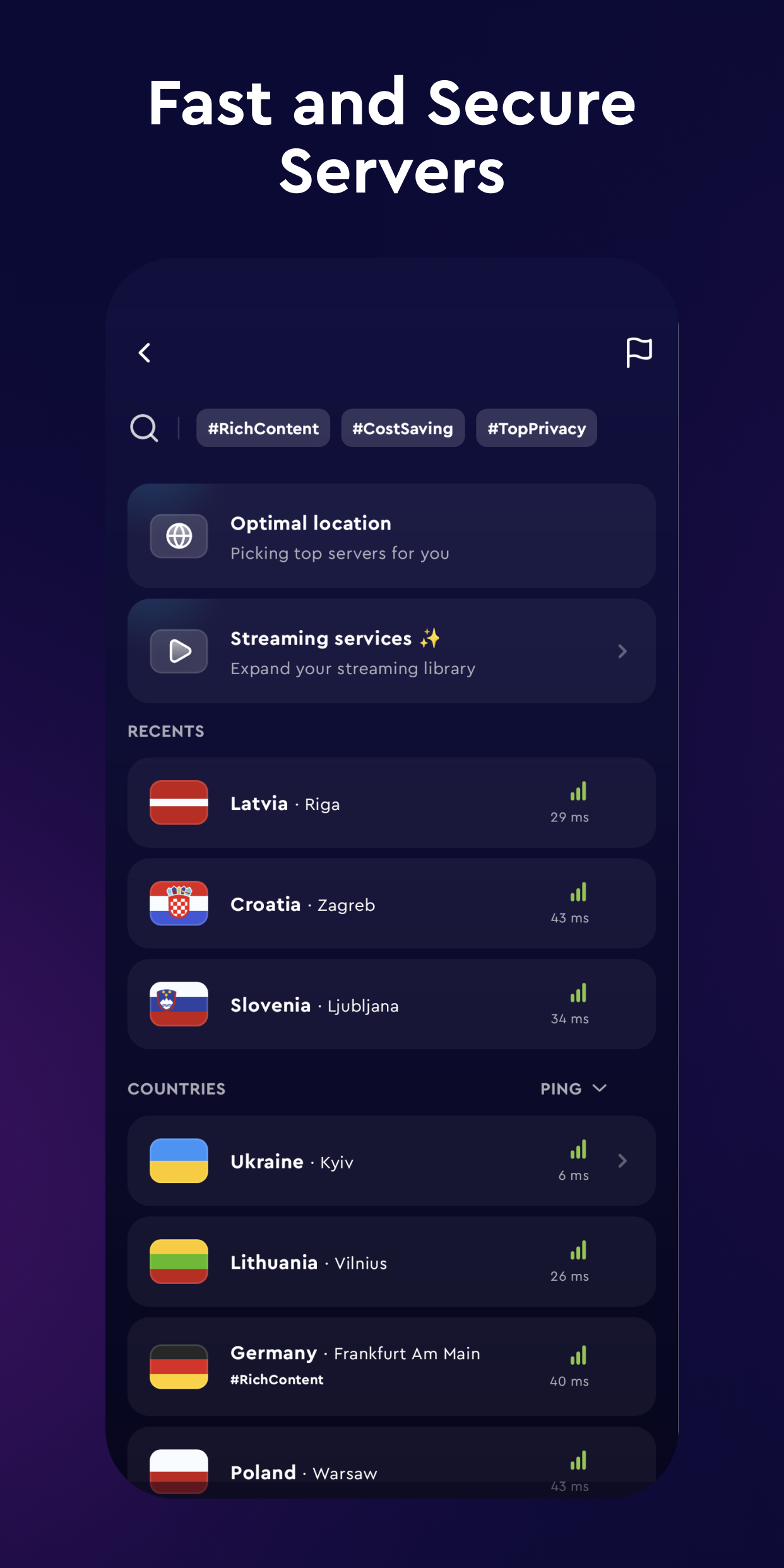Image resolution: width=784 pixels, height=1568 pixels.
Task: Expand Streaming services chevron
Action: [x=622, y=651]
